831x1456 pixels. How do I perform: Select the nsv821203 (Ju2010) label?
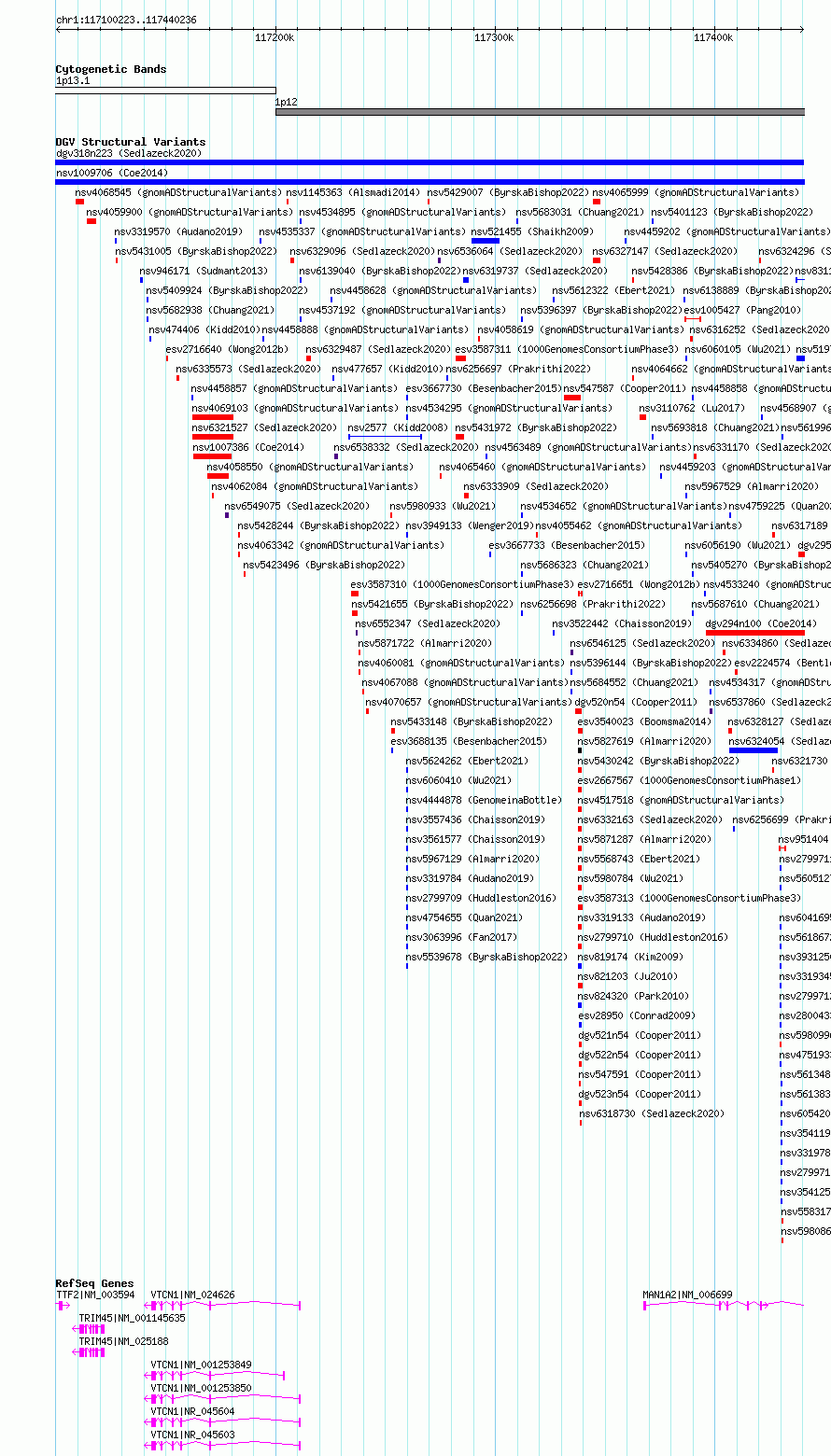627,976
